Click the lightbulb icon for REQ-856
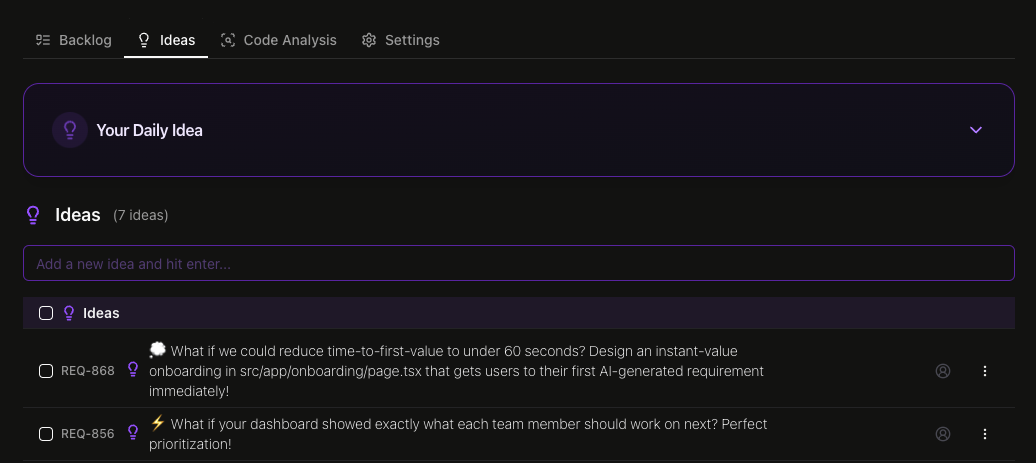The image size is (1036, 463). (x=133, y=433)
